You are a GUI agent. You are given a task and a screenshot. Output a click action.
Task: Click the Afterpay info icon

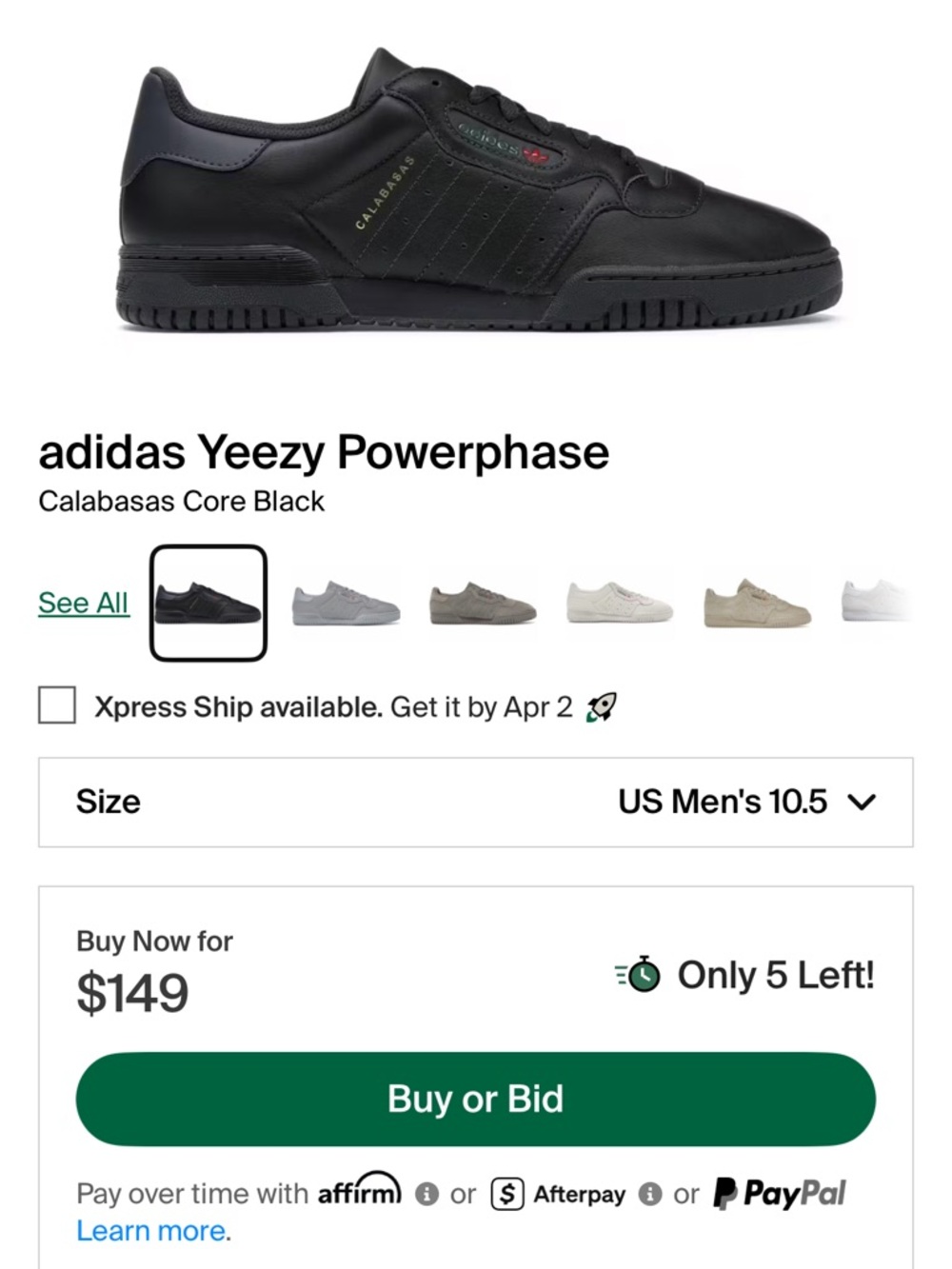pos(651,1194)
